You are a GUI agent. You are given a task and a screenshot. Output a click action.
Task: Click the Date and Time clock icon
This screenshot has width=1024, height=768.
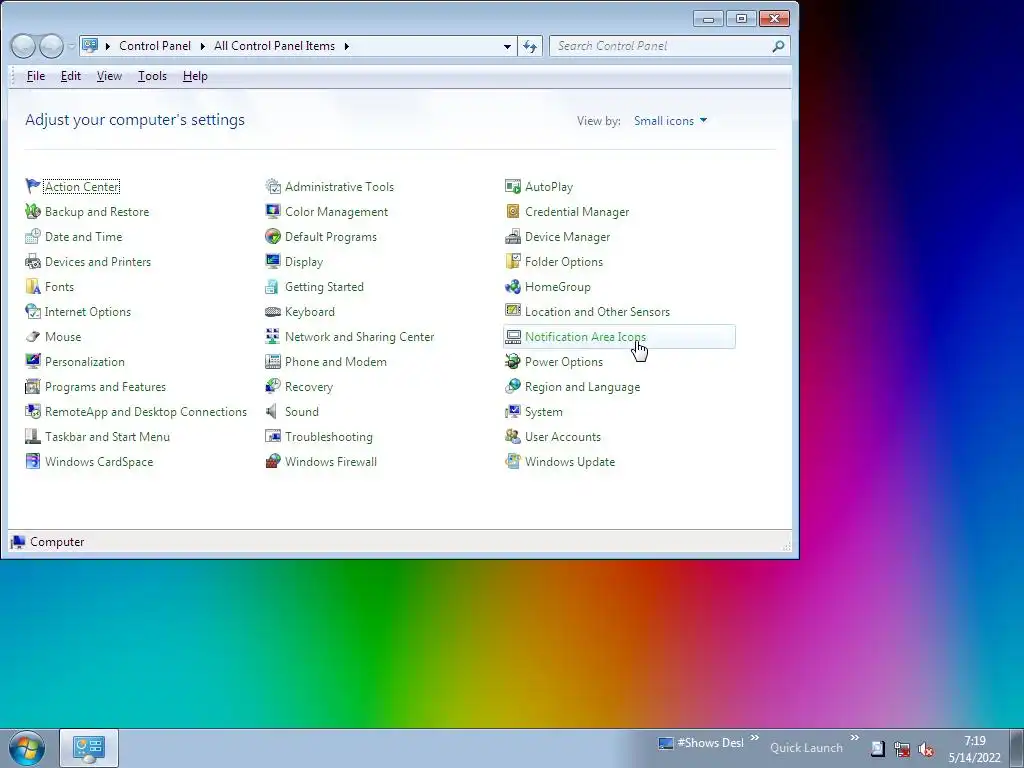click(x=33, y=236)
